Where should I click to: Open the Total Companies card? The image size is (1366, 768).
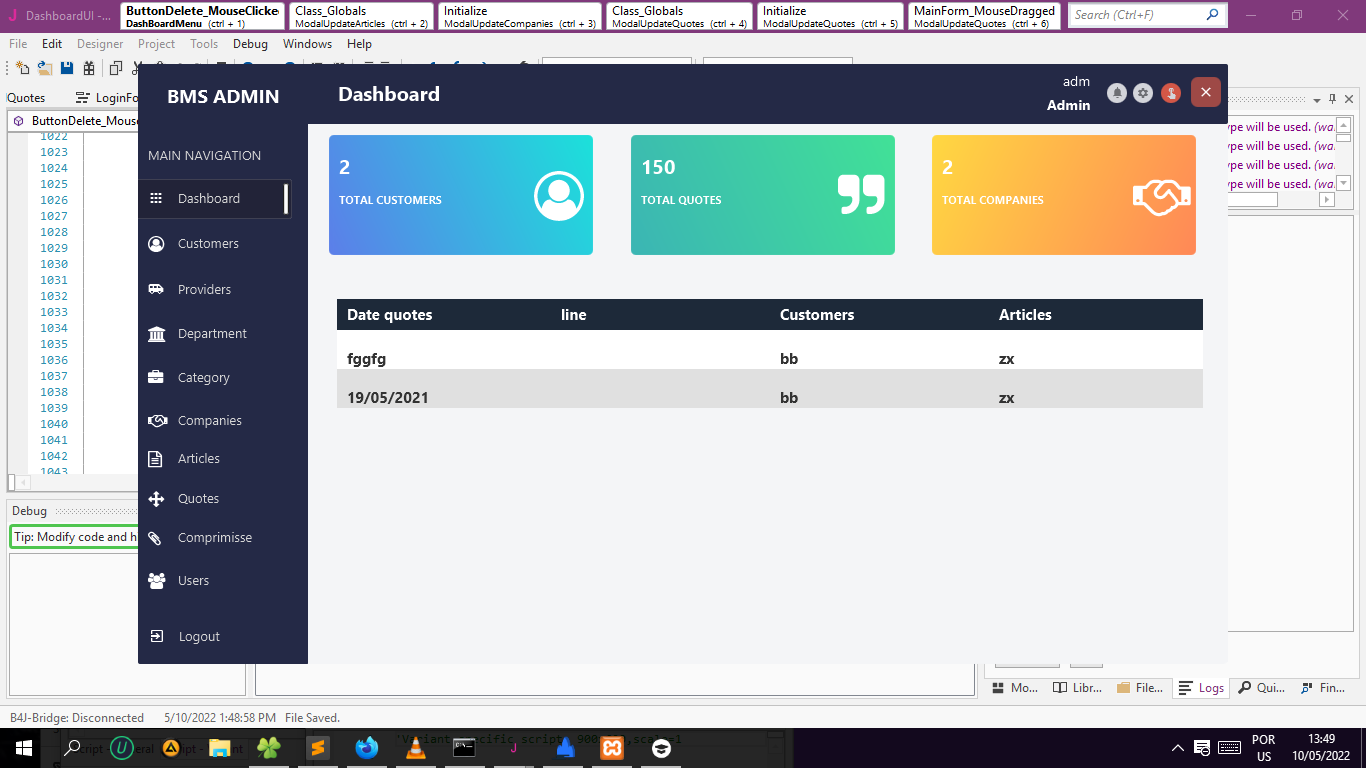click(1064, 195)
